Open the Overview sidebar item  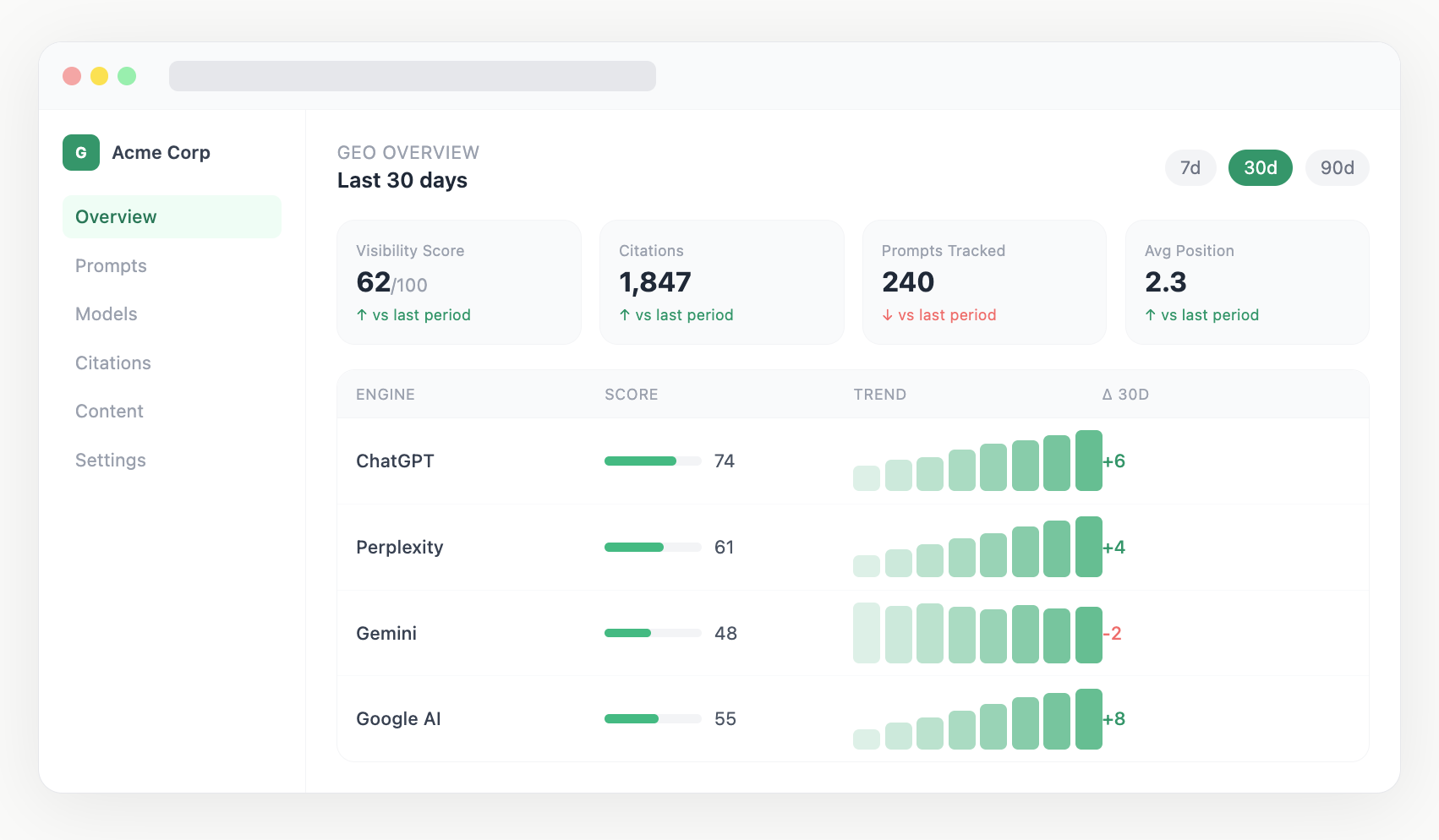click(x=172, y=216)
